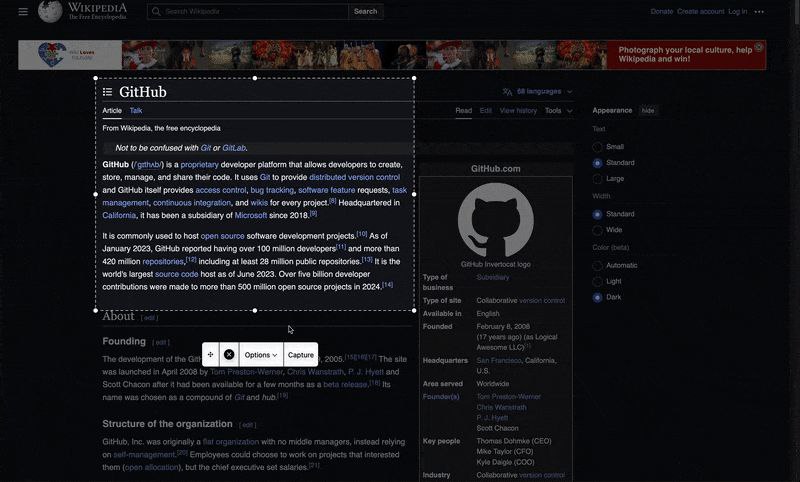Click the Wikipedia globe logo
The width and height of the screenshot is (800, 482).
pos(50,11)
